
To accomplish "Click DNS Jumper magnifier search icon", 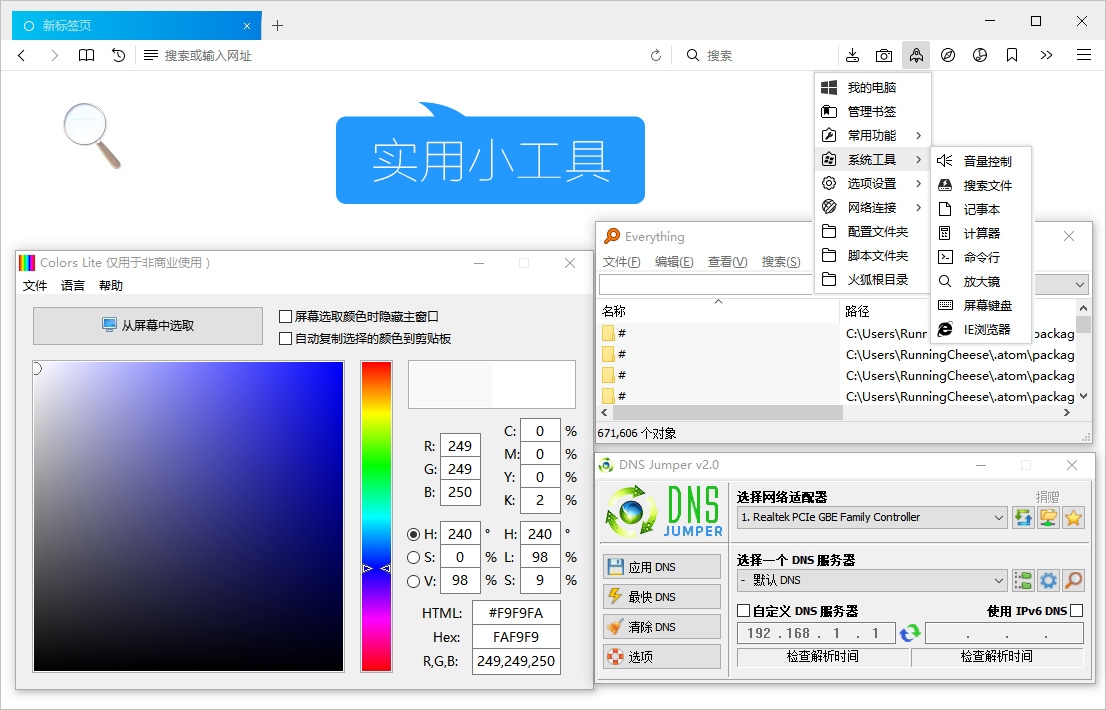I will 1071,580.
